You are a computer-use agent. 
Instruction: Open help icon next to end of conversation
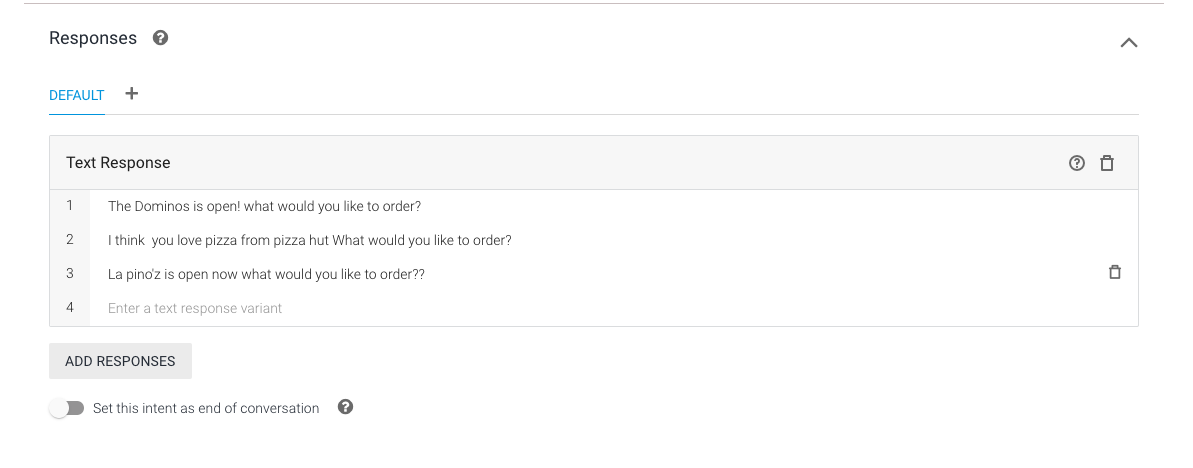[x=345, y=407]
